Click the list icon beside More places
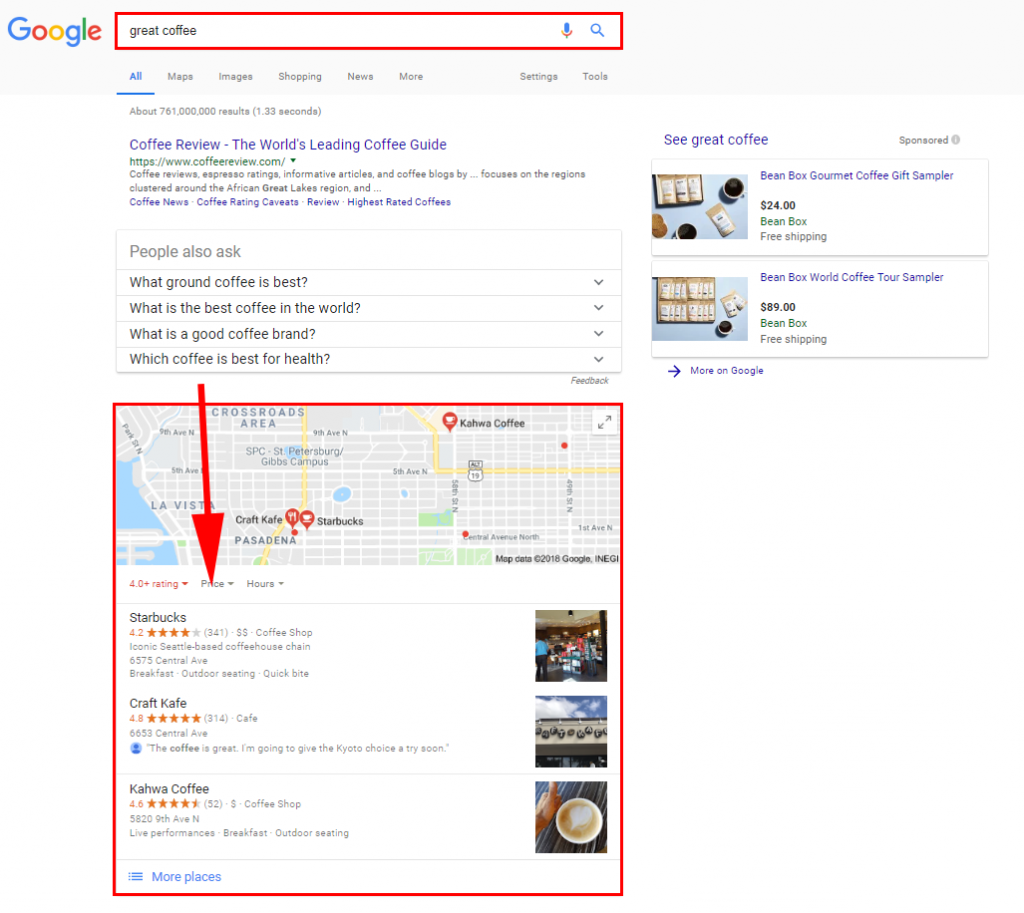 point(136,876)
